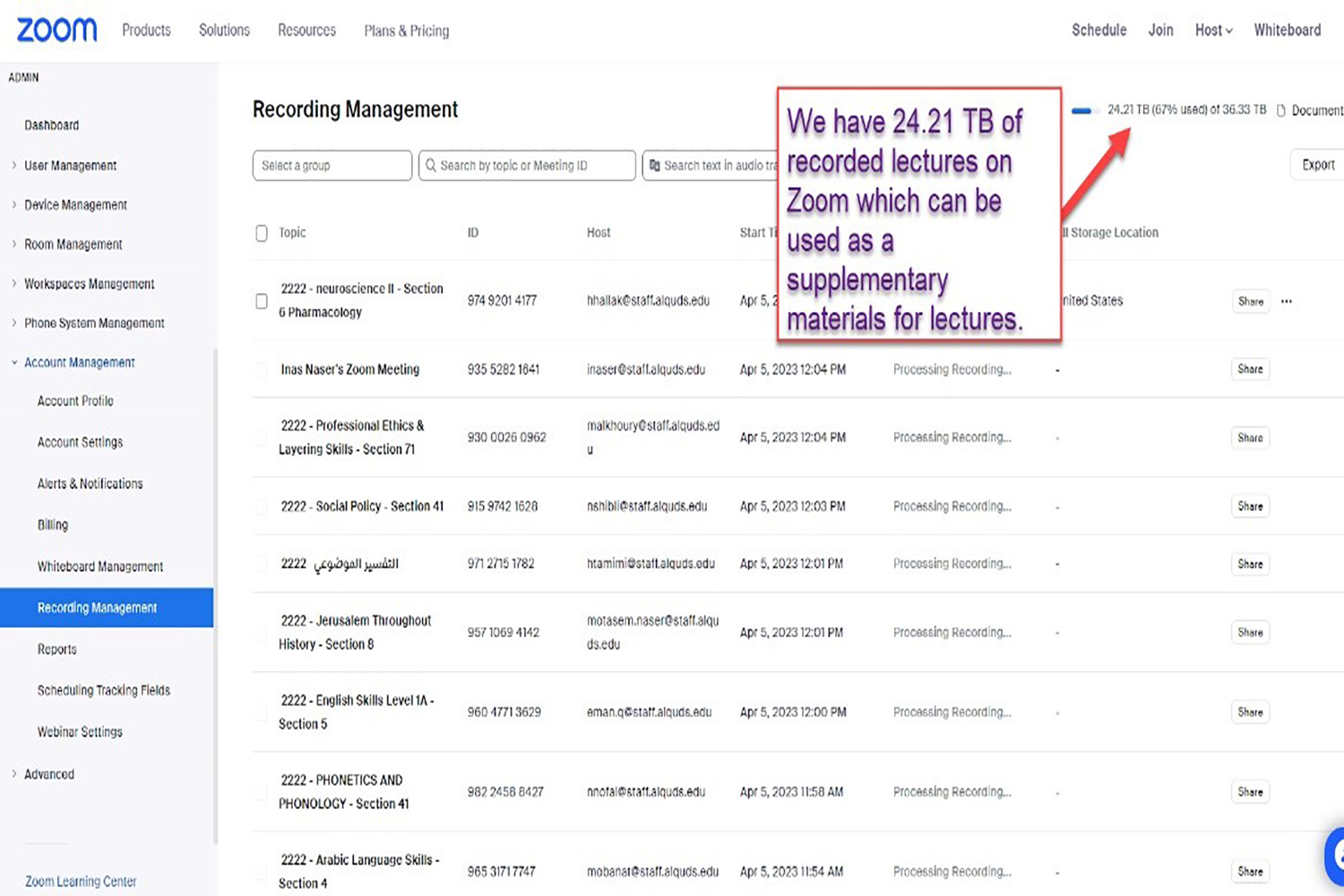Check the Inas Naser's Zoom Meeting checkbox
This screenshot has width=1344, height=896.
[x=262, y=369]
